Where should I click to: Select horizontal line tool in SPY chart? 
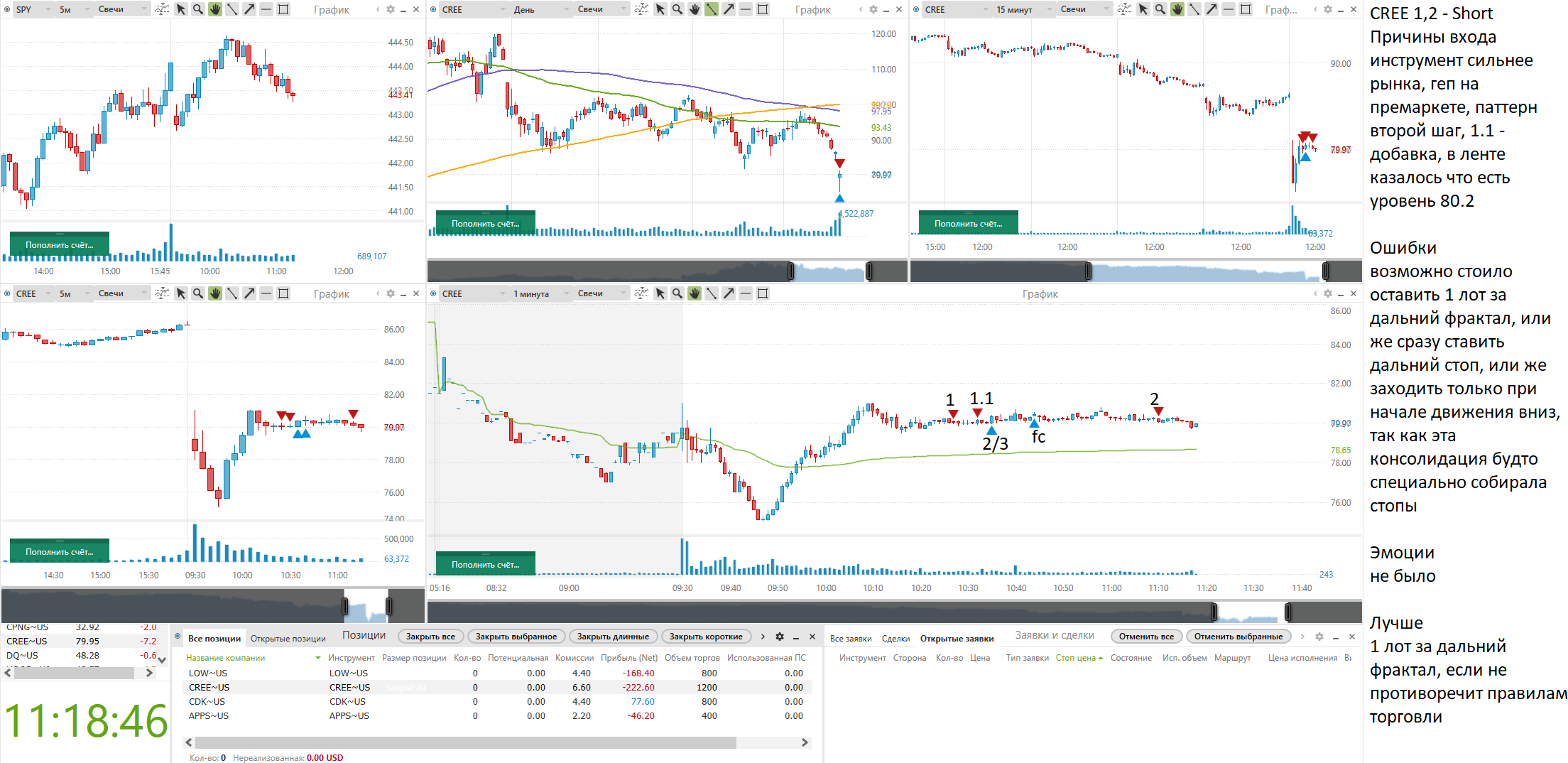click(x=266, y=9)
